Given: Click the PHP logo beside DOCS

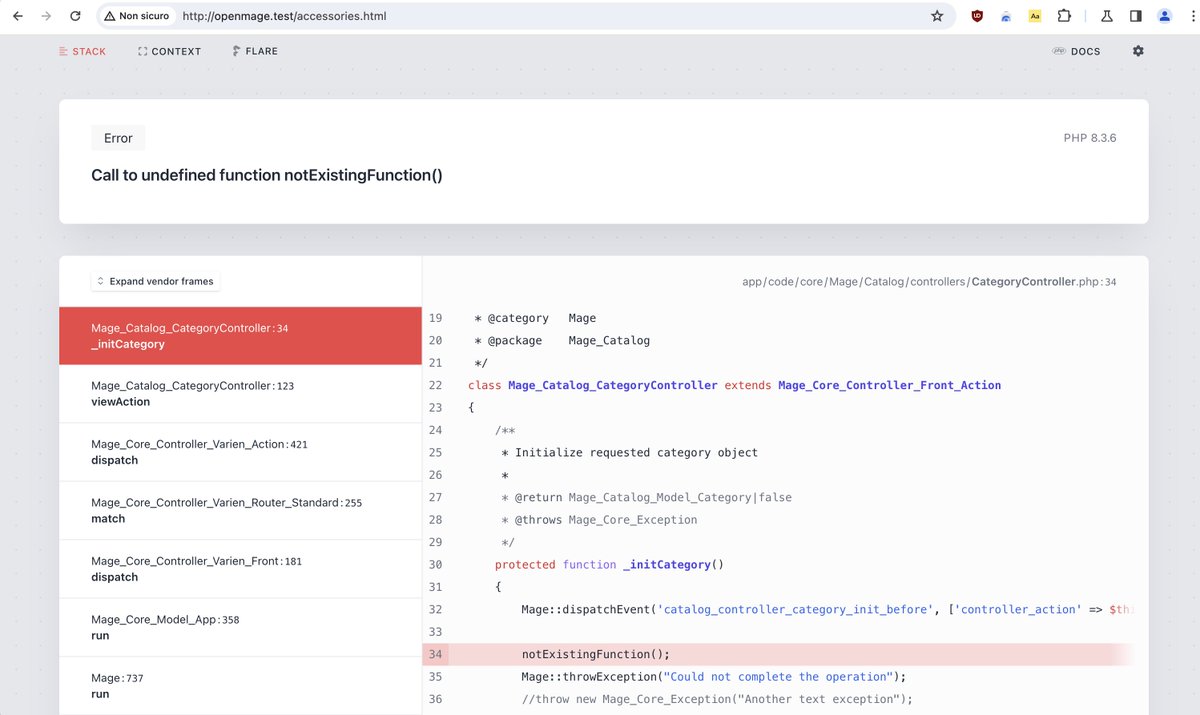Looking at the screenshot, I should coord(1059,51).
